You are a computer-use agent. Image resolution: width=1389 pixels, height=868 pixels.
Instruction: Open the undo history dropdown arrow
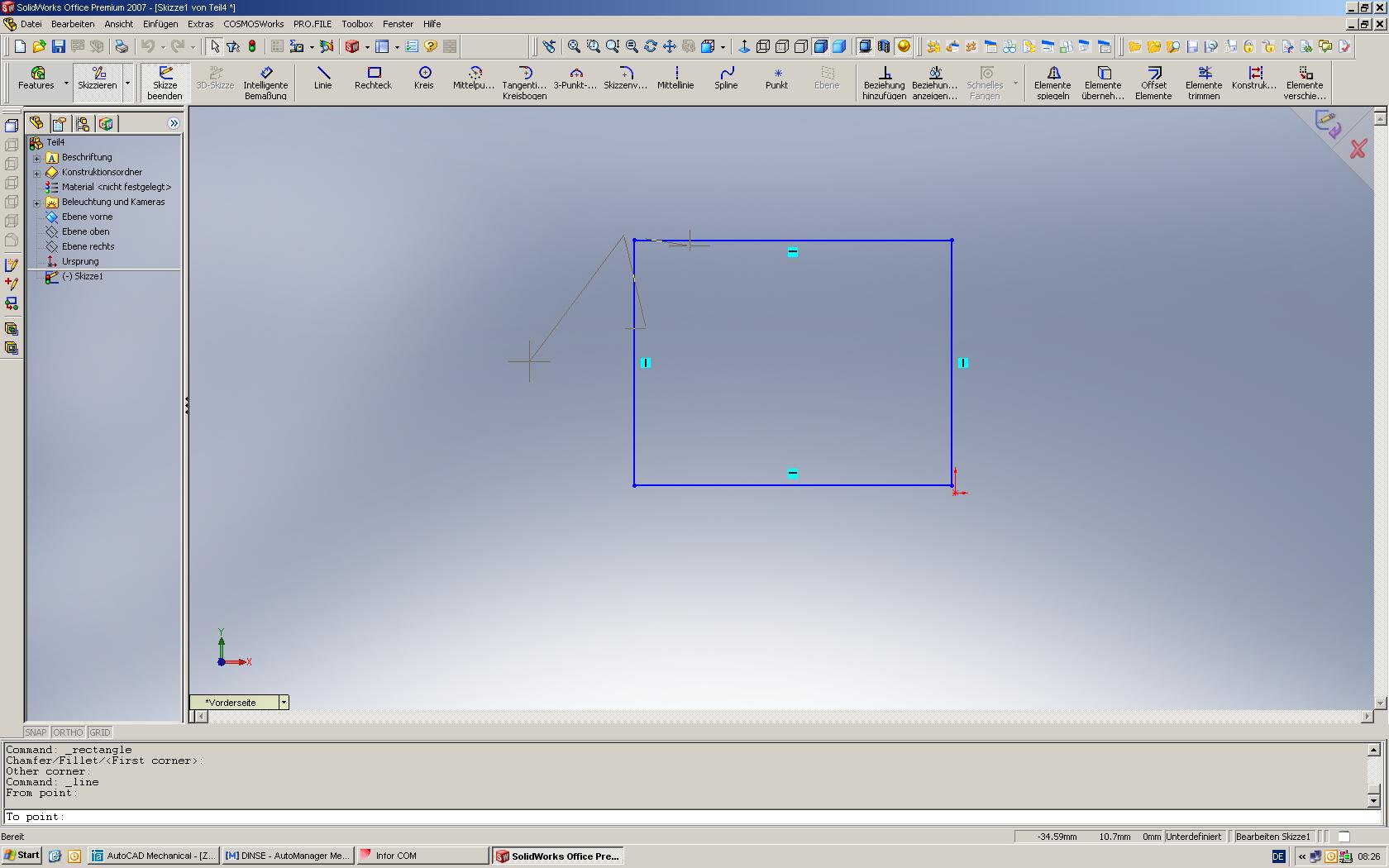[x=162, y=46]
